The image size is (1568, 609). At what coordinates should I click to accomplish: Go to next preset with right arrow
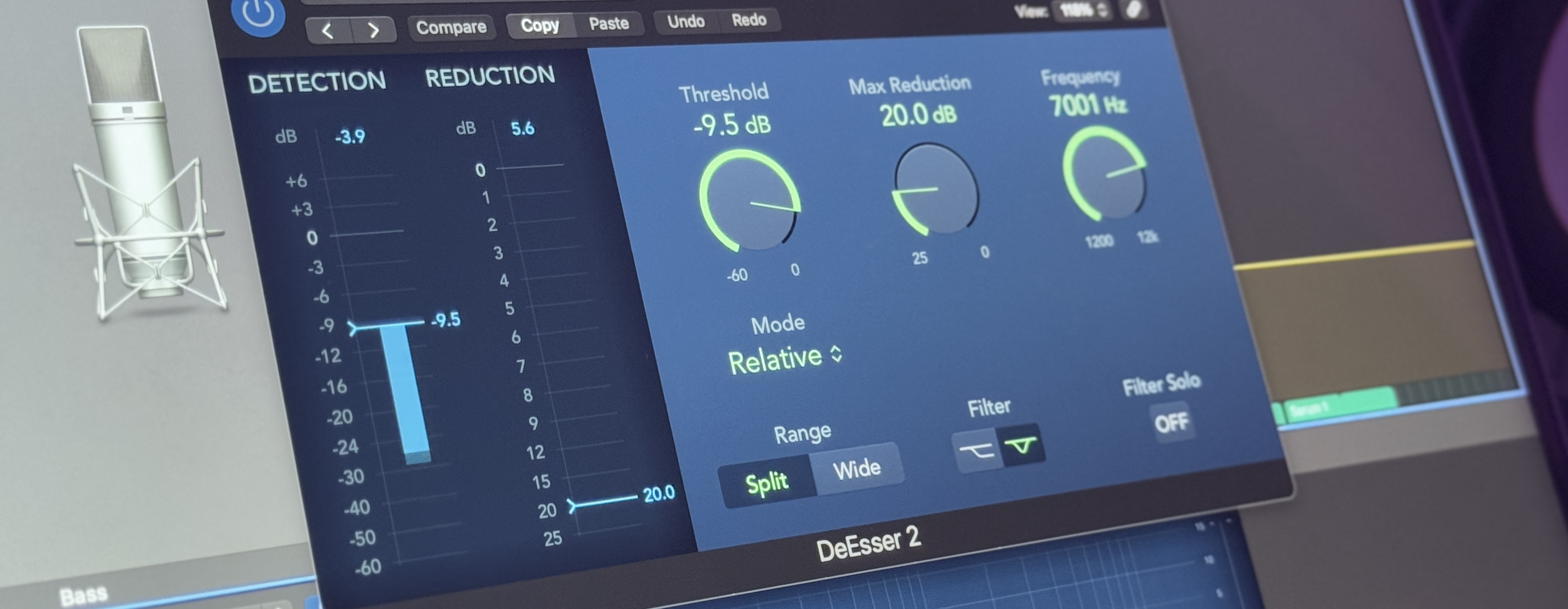[x=374, y=30]
